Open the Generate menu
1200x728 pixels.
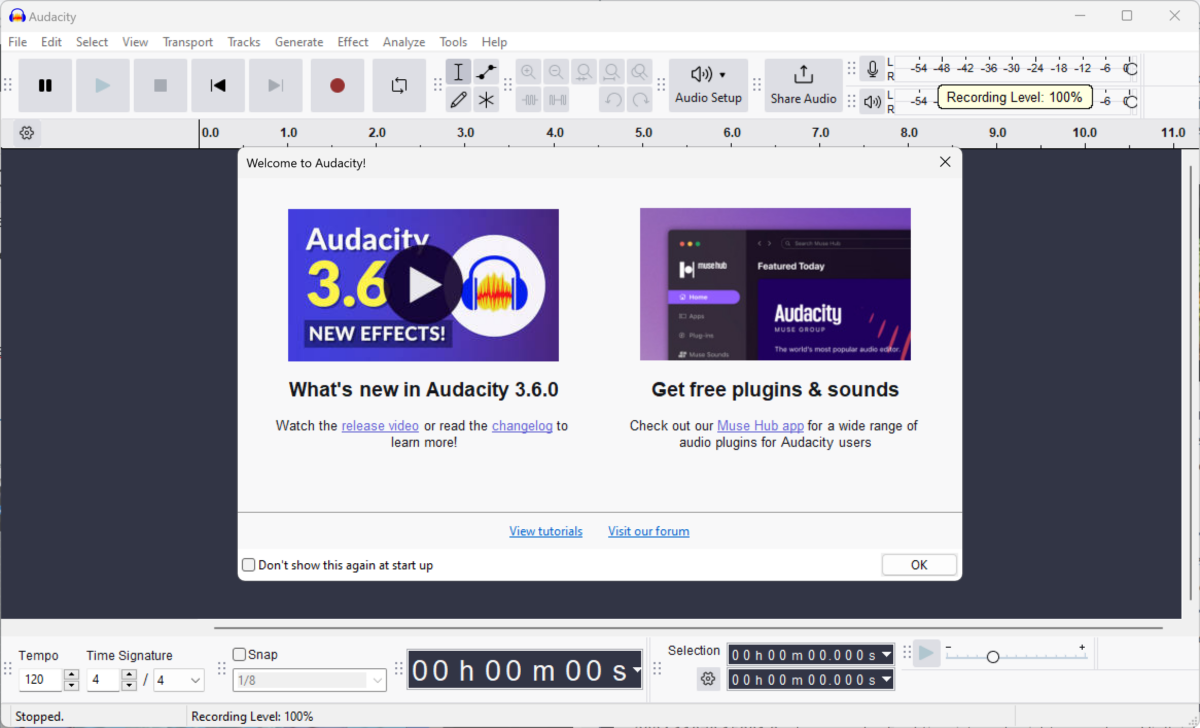[298, 41]
